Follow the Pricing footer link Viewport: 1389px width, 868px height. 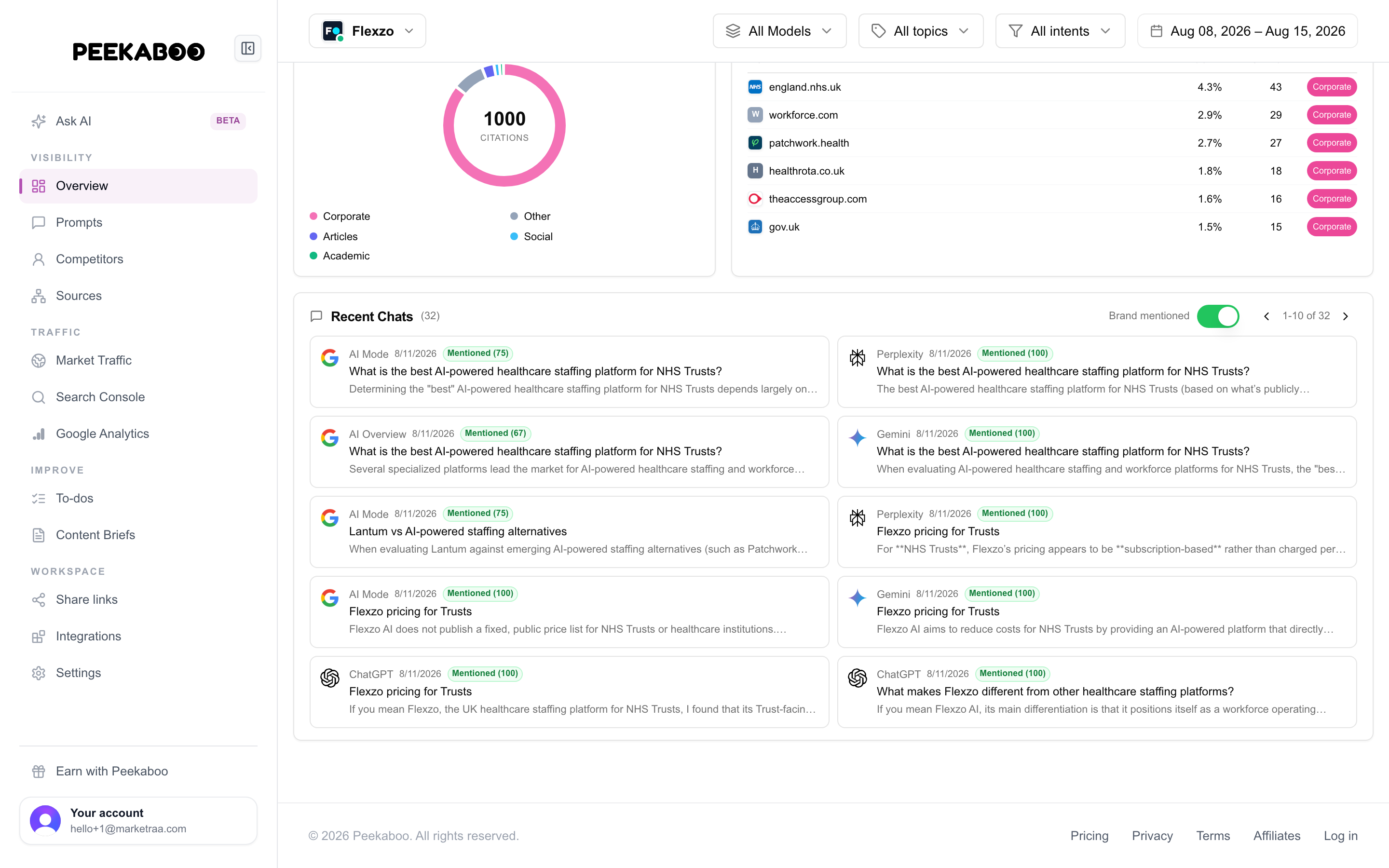[1089, 836]
